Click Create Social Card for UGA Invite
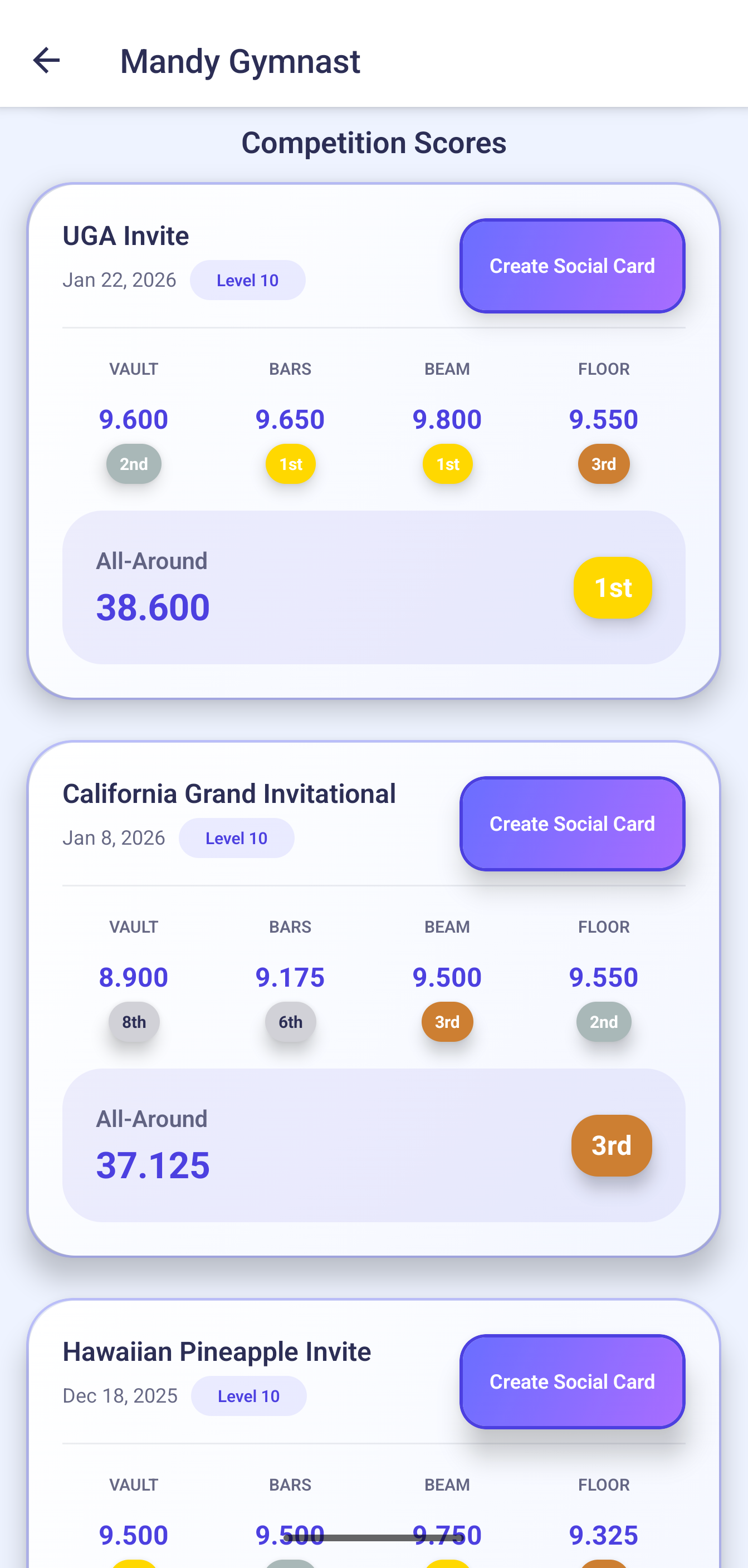Screen dimensions: 748x1568 pos(571,266)
